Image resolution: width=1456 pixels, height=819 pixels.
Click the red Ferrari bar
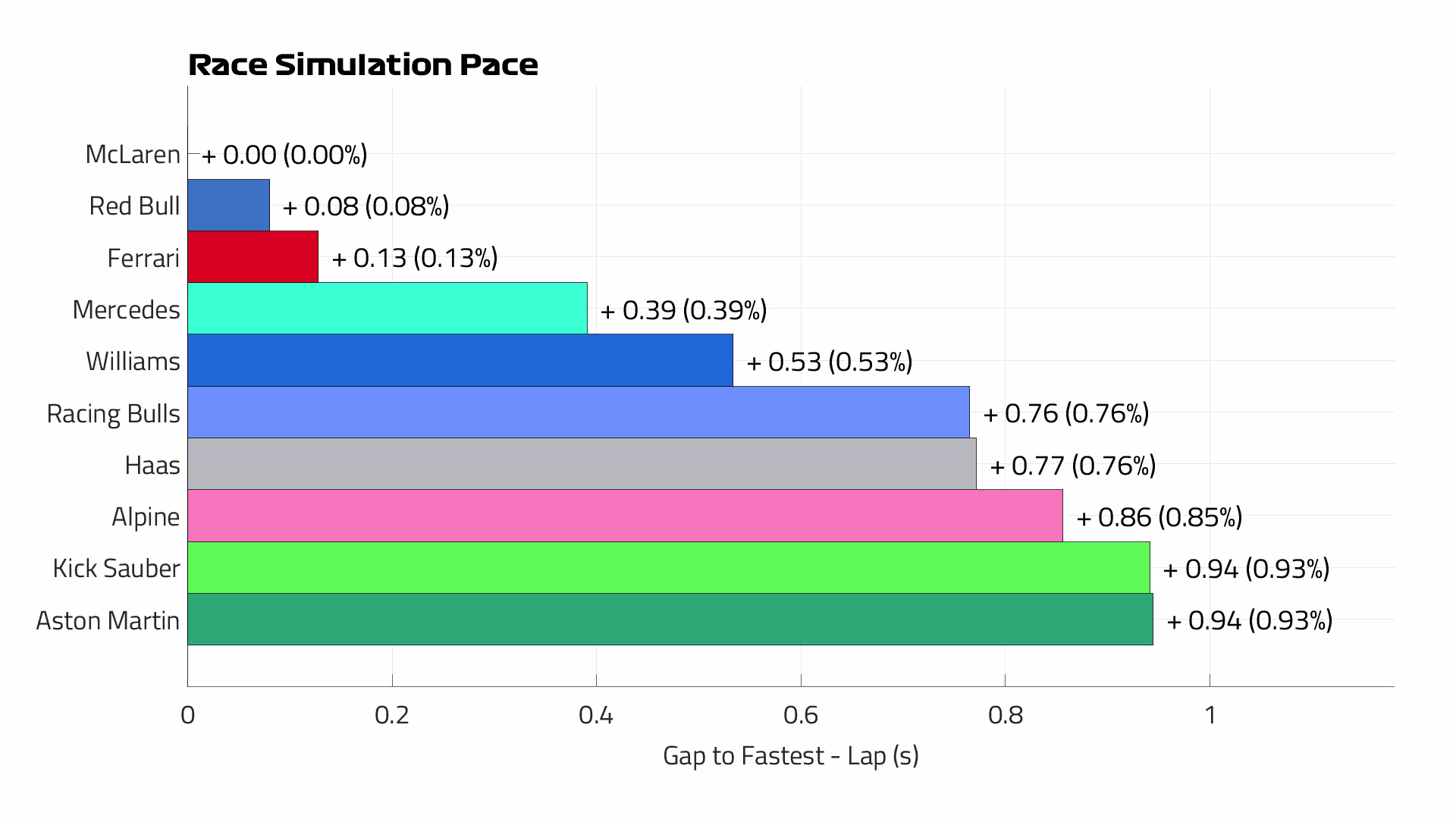click(x=253, y=257)
